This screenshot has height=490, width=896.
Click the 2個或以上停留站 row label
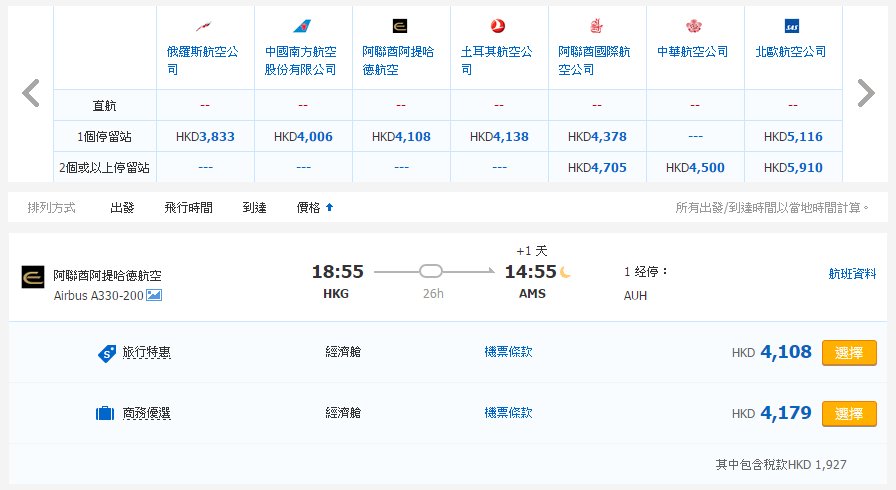105,167
